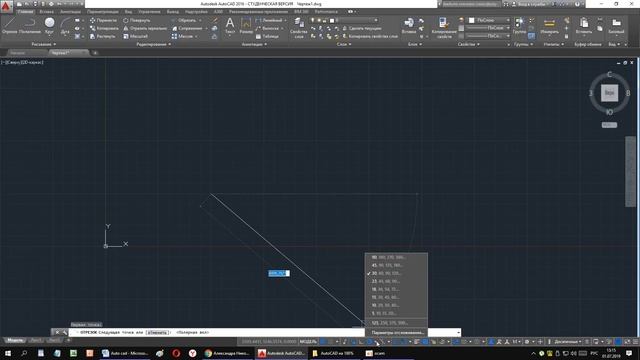Select the Отрезок (Line) tool
The height and width of the screenshot is (360, 640).
pyautogui.click(x=9, y=25)
